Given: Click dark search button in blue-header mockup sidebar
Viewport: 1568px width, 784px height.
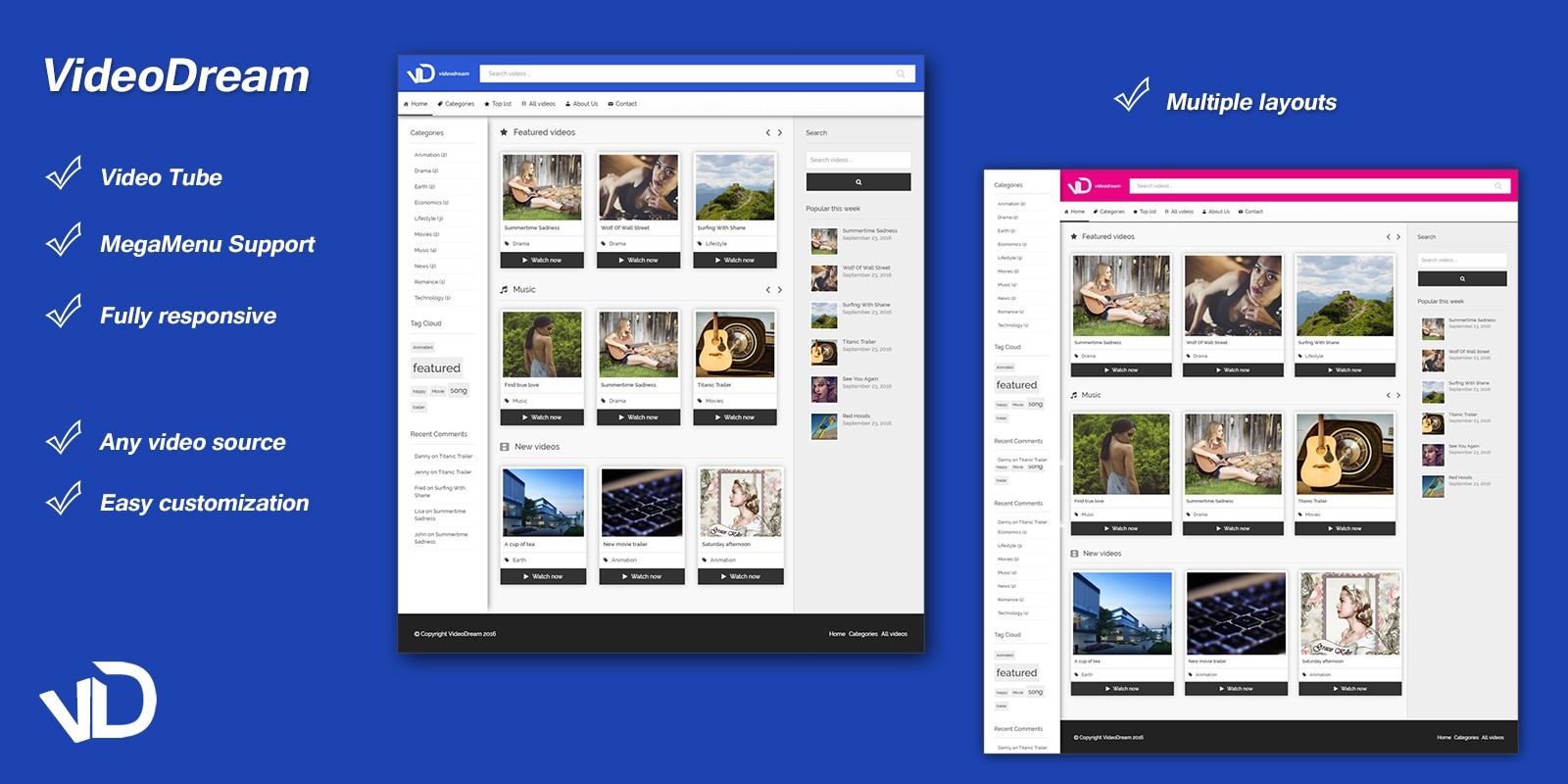Looking at the screenshot, I should pos(858,182).
